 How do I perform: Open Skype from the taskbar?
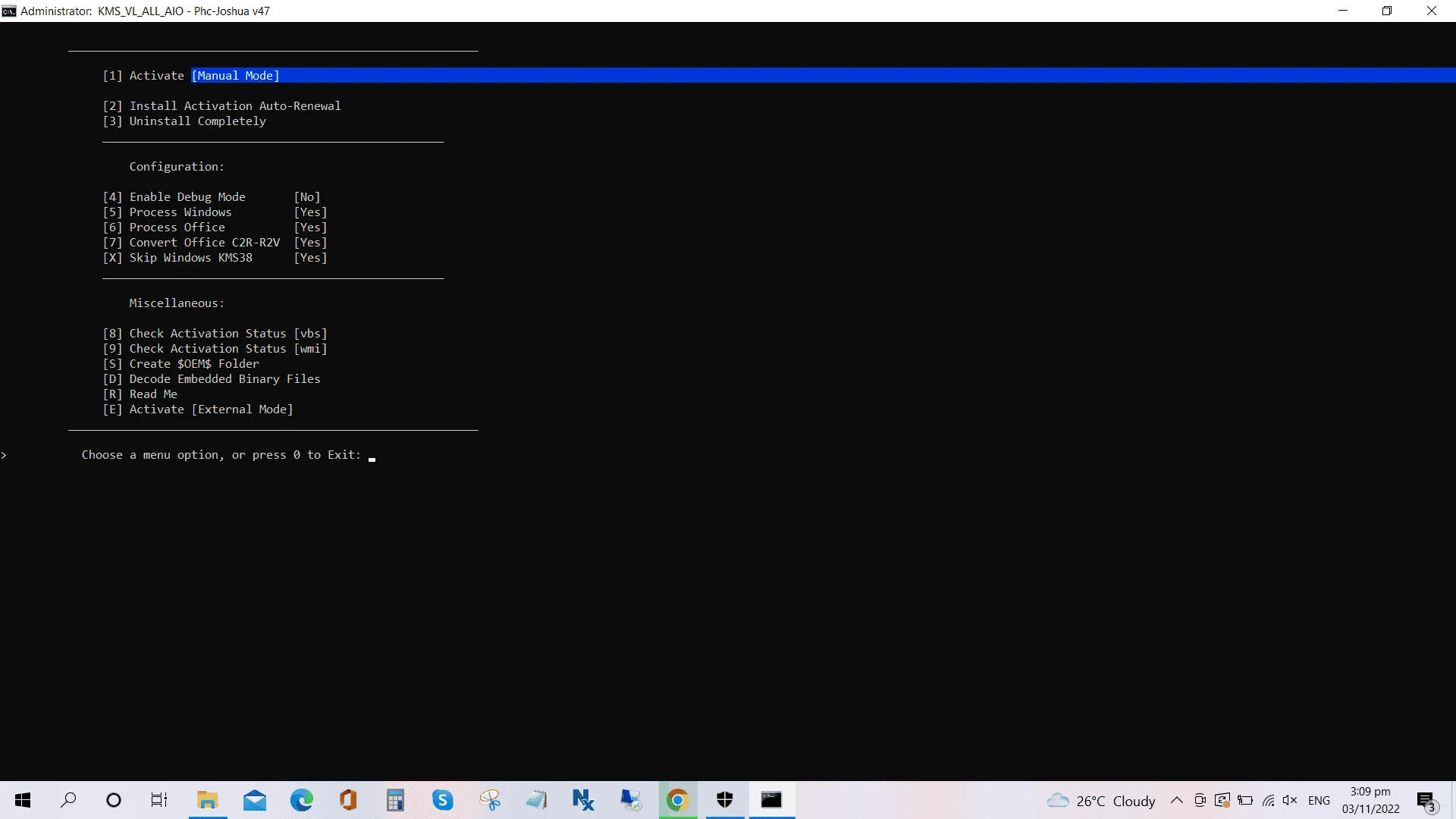[x=443, y=800]
